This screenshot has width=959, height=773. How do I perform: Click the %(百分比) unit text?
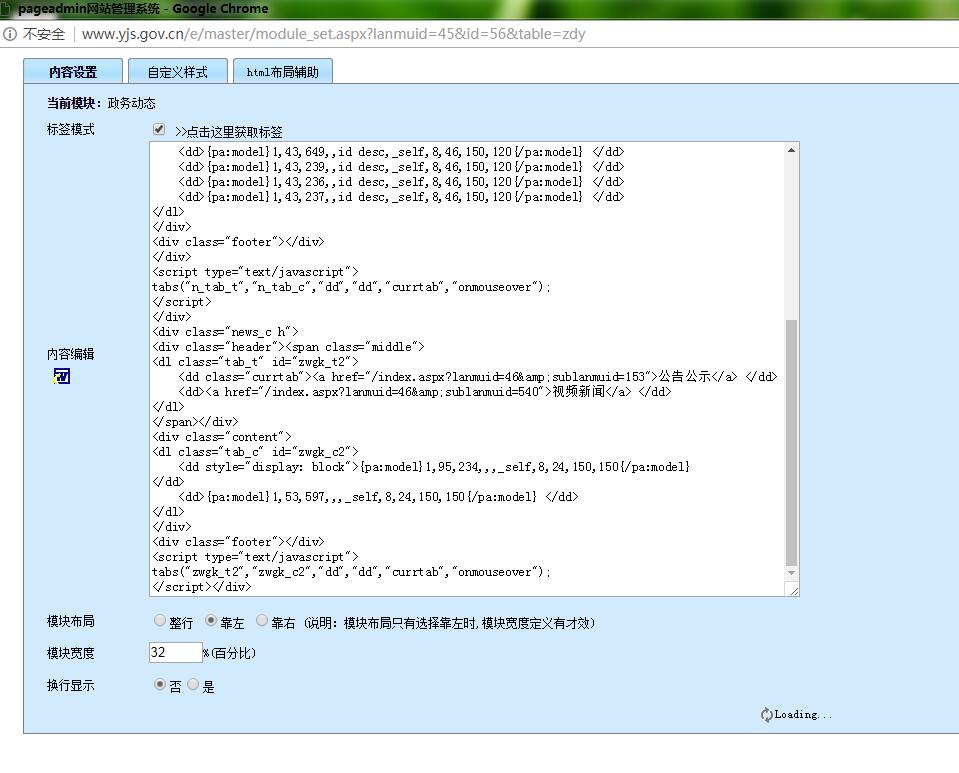(x=229, y=653)
